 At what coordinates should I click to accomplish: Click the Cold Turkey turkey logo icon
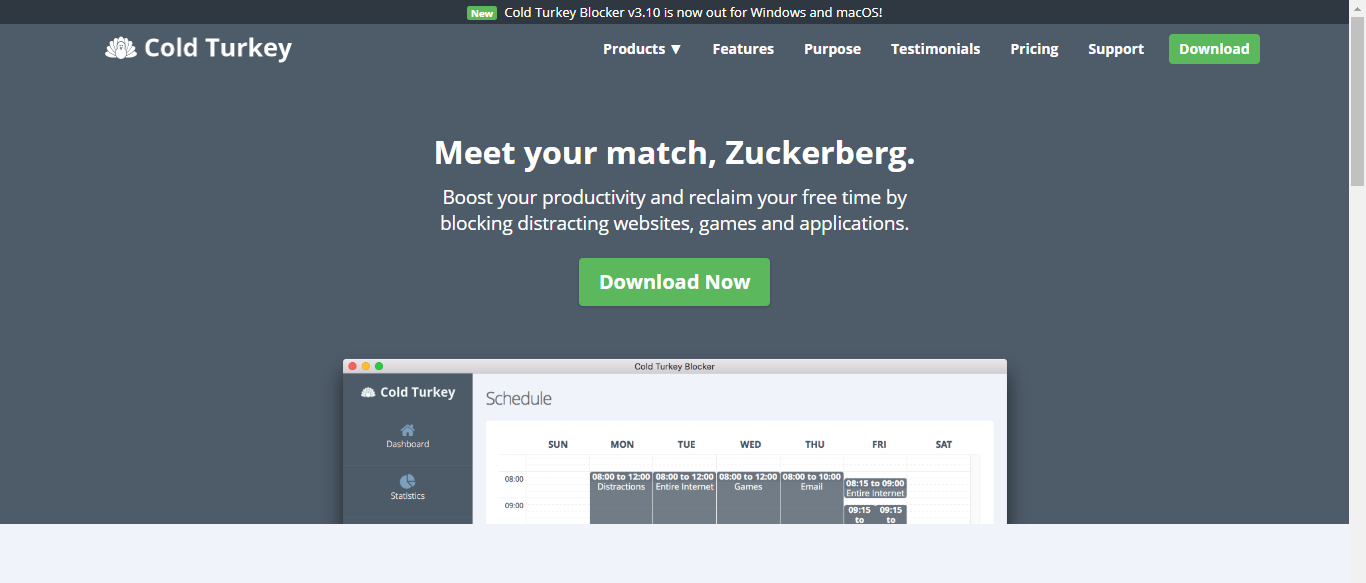point(121,48)
